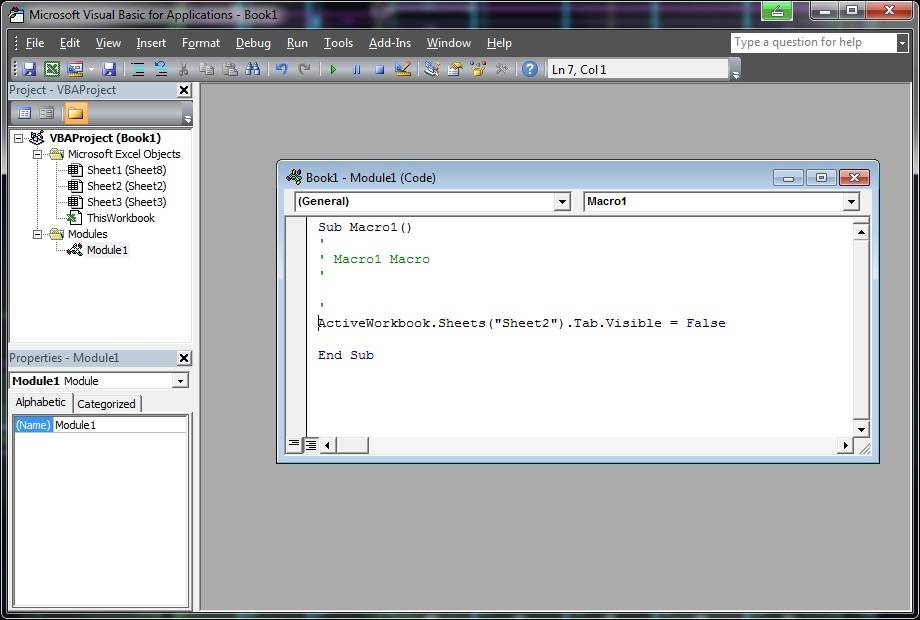
Task: Click code window scroll up arrow
Action: [861, 232]
